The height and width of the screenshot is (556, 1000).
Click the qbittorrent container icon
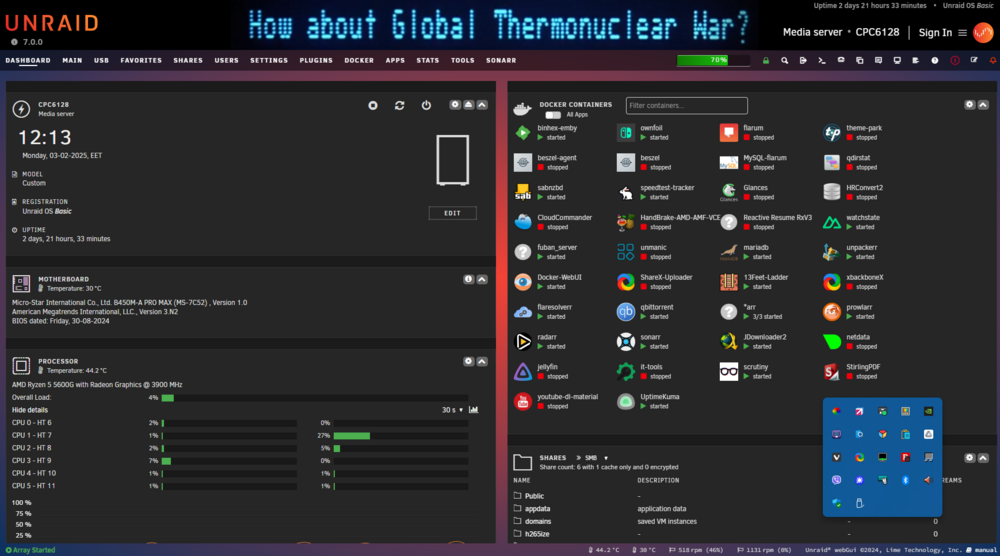click(626, 312)
